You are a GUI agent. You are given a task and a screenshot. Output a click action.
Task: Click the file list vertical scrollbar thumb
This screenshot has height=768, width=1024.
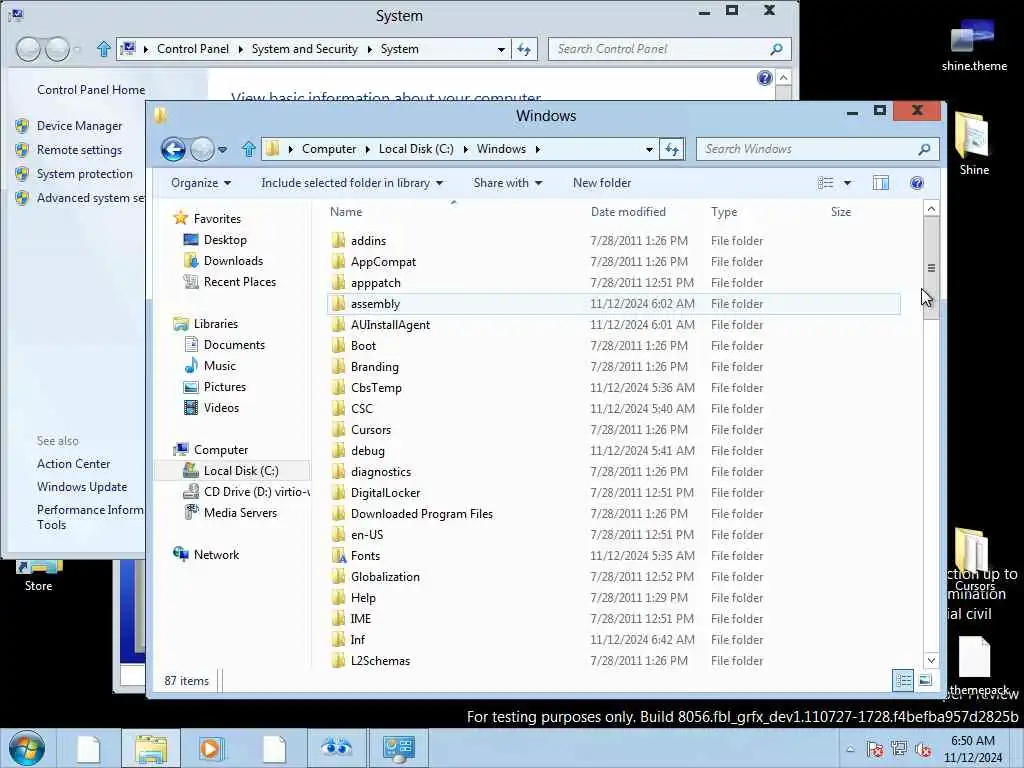[931, 268]
